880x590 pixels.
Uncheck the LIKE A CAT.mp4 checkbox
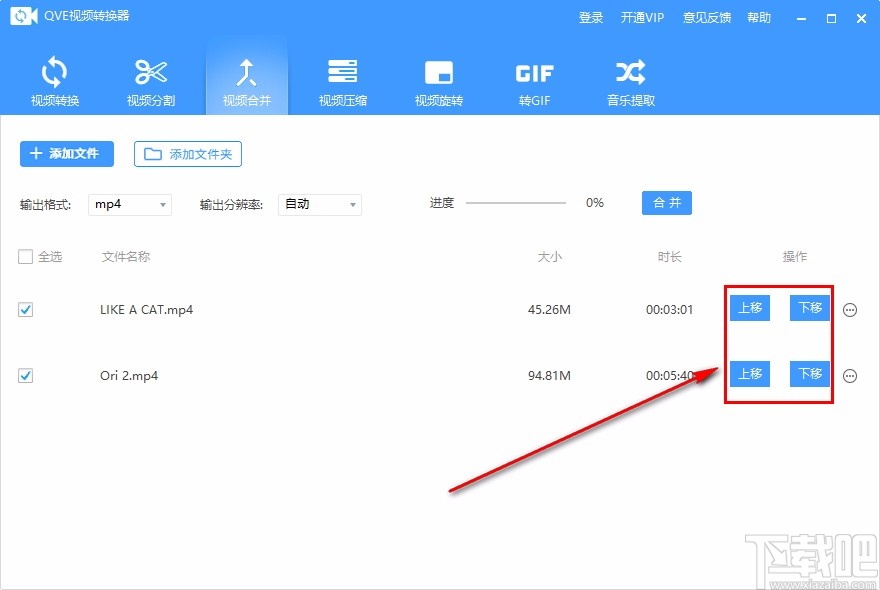click(25, 310)
